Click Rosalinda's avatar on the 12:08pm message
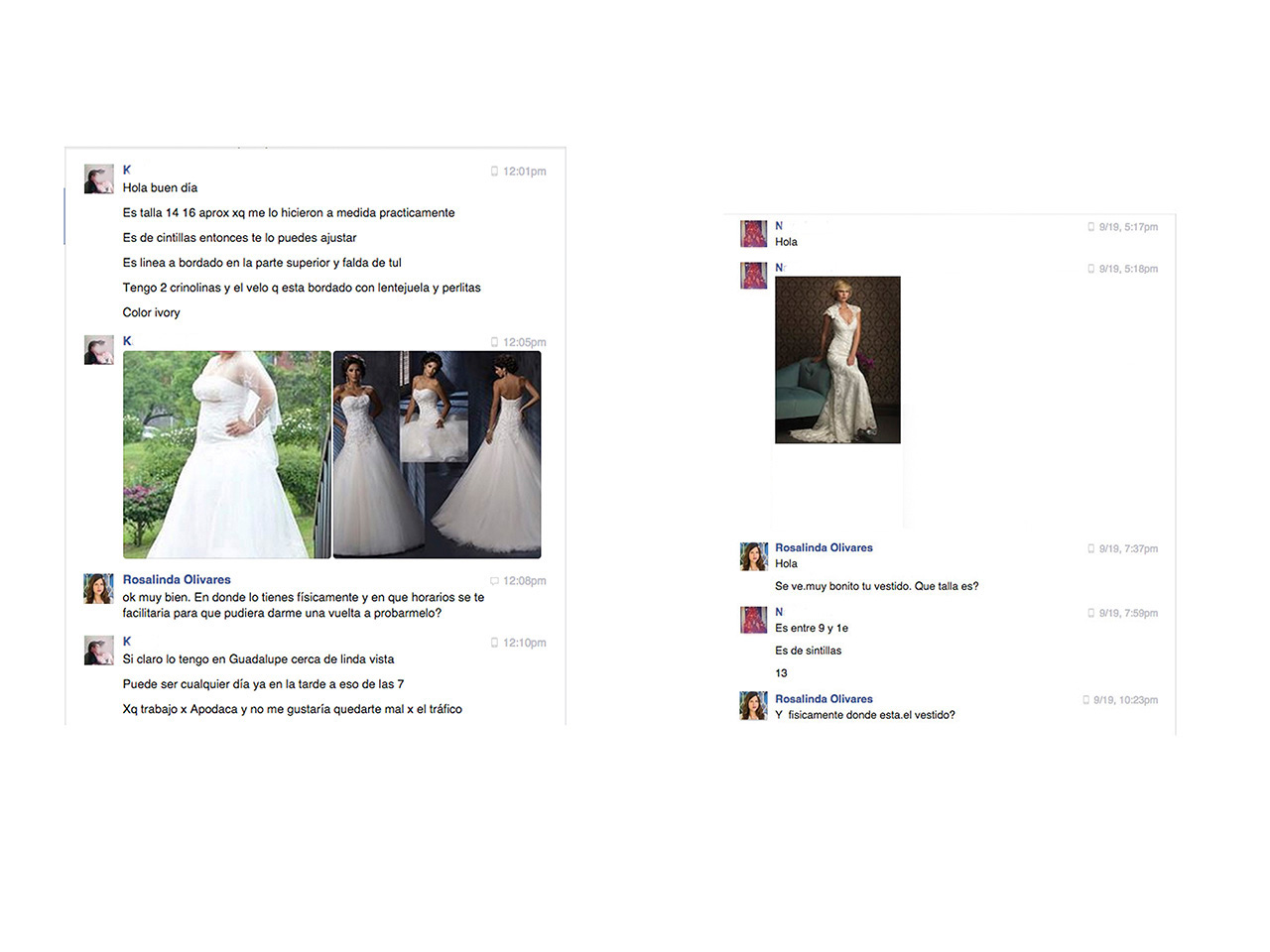Image resolution: width=1270 pixels, height=952 pixels. click(x=98, y=589)
